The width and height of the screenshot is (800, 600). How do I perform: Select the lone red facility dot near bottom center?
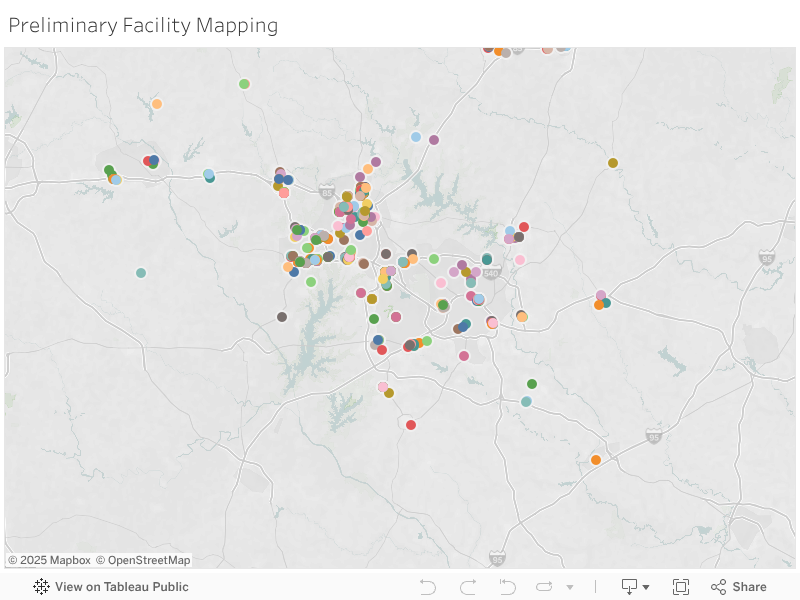[410, 424]
